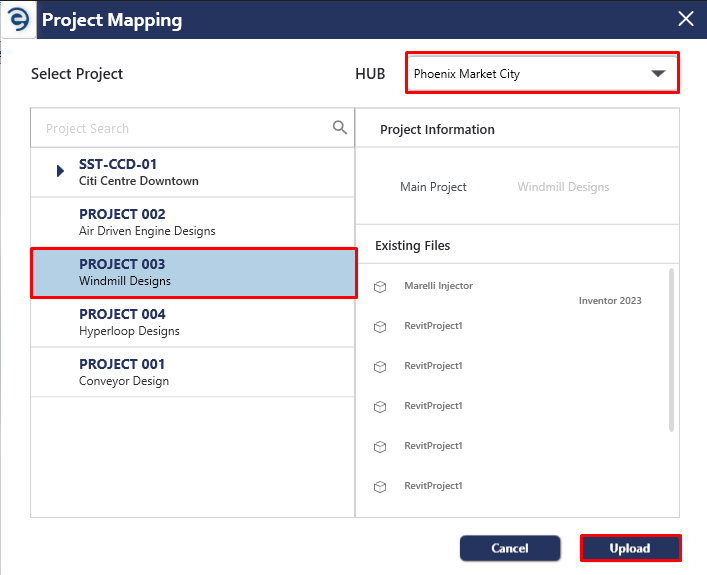This screenshot has width=707, height=575.
Task: Select PROJECT 001 Conveyor Design
Action: pos(193,372)
